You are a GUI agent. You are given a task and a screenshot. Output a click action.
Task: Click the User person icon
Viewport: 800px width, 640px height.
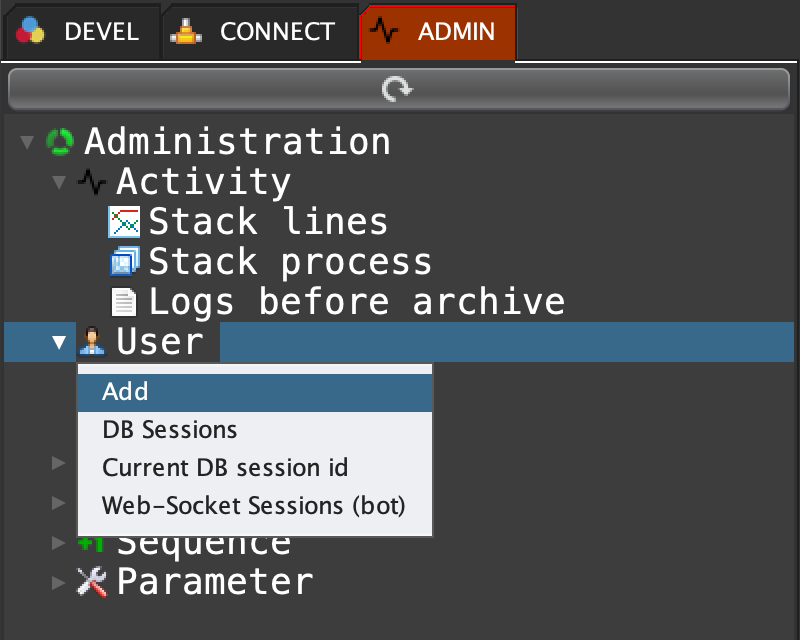(92, 342)
